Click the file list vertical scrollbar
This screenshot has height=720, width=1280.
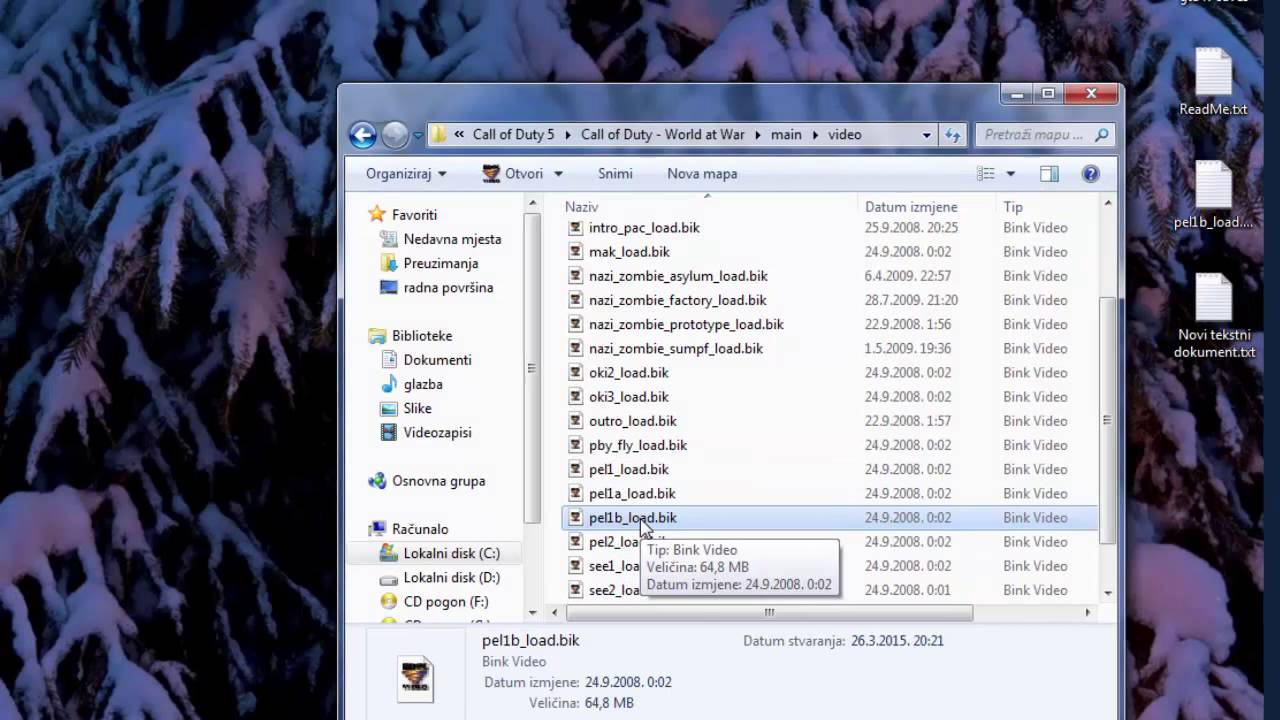(1107, 420)
